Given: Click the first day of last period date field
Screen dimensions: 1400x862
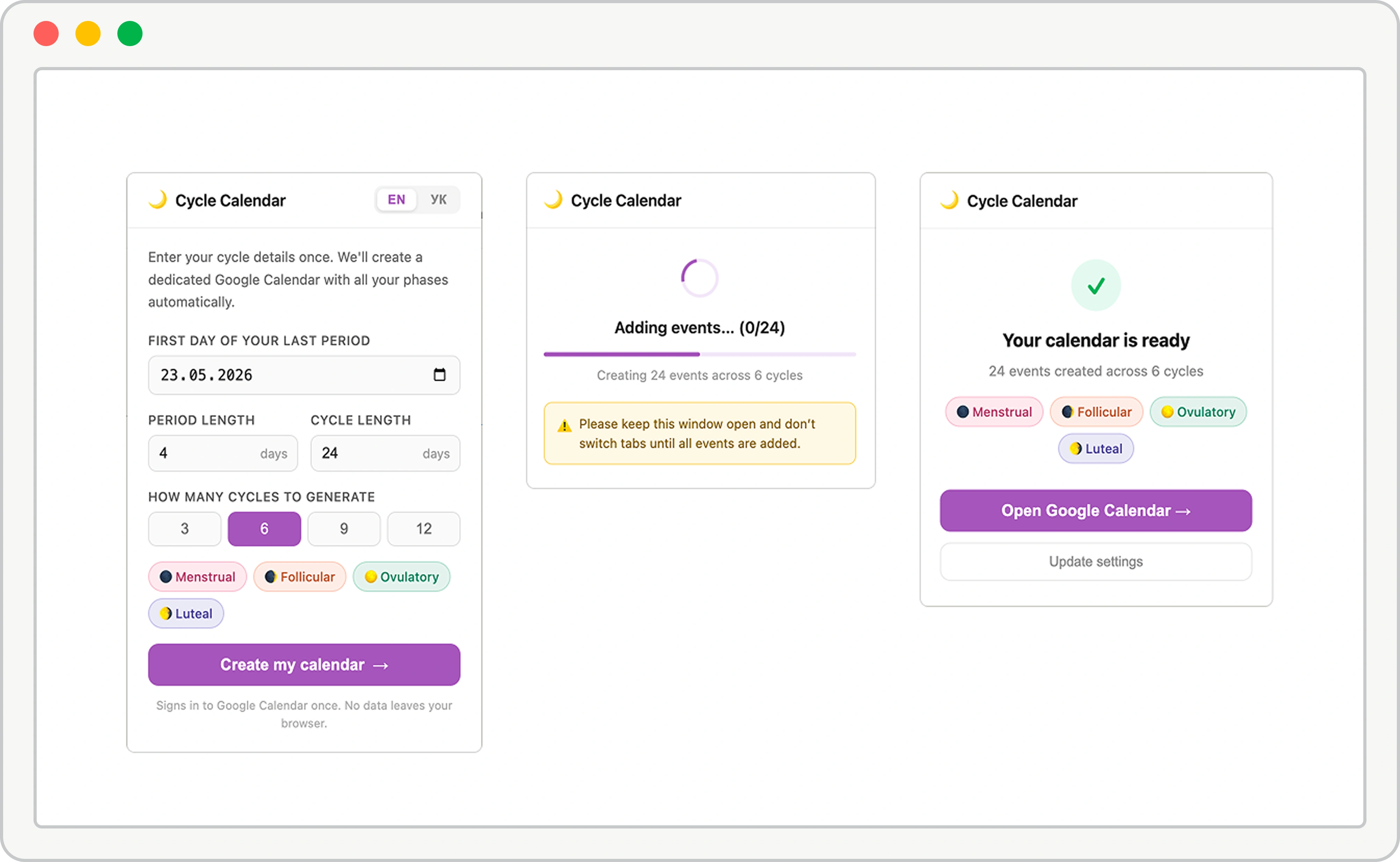Looking at the screenshot, I should [x=304, y=375].
